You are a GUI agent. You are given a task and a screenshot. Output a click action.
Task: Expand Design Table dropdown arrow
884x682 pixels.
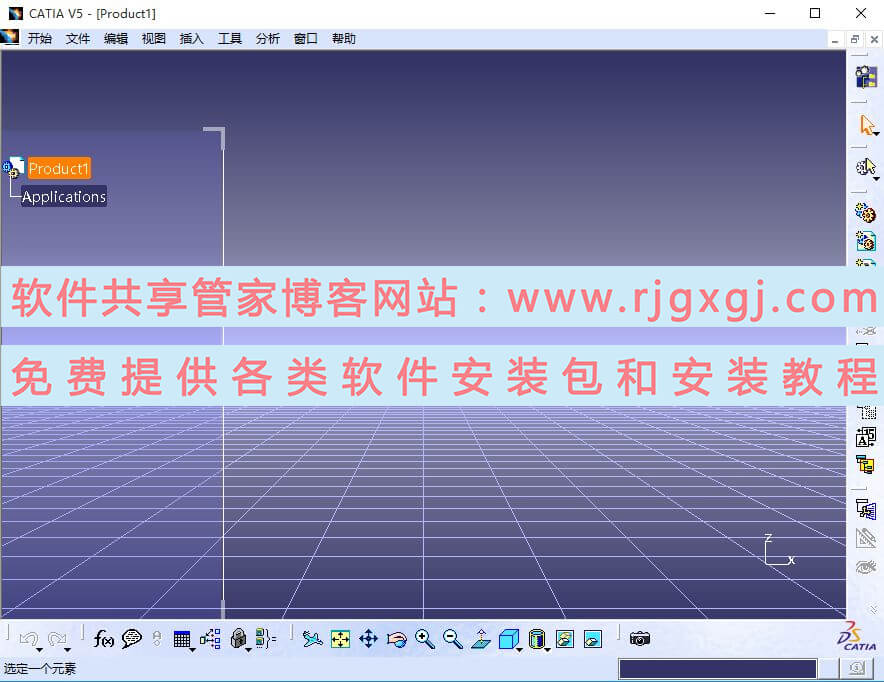coord(193,650)
